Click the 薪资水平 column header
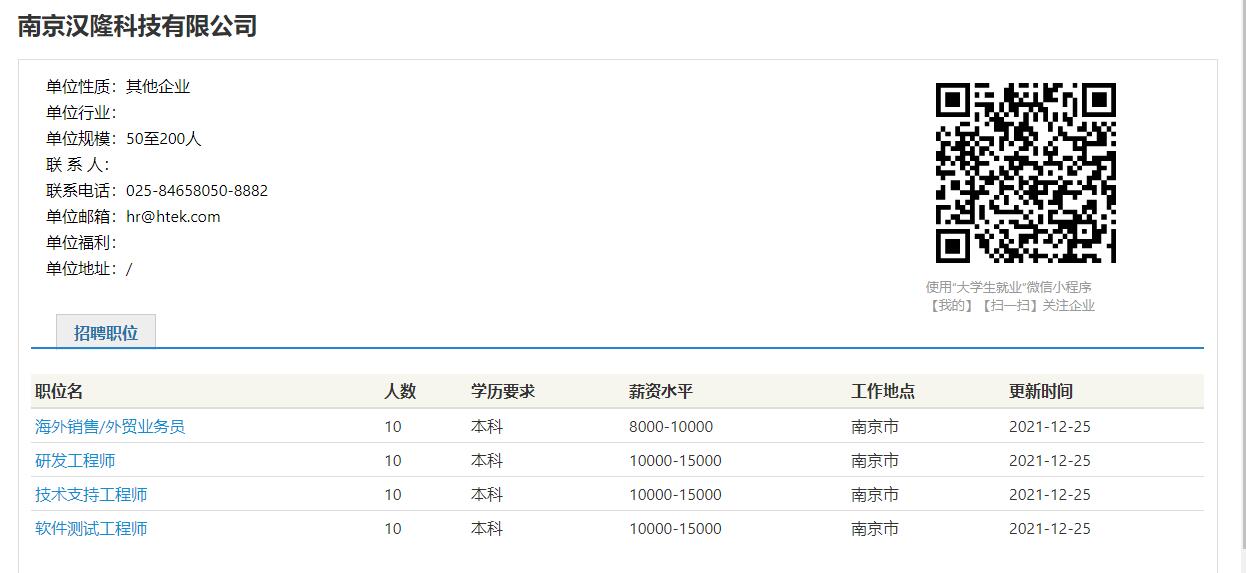The image size is (1246, 573). [x=661, y=391]
